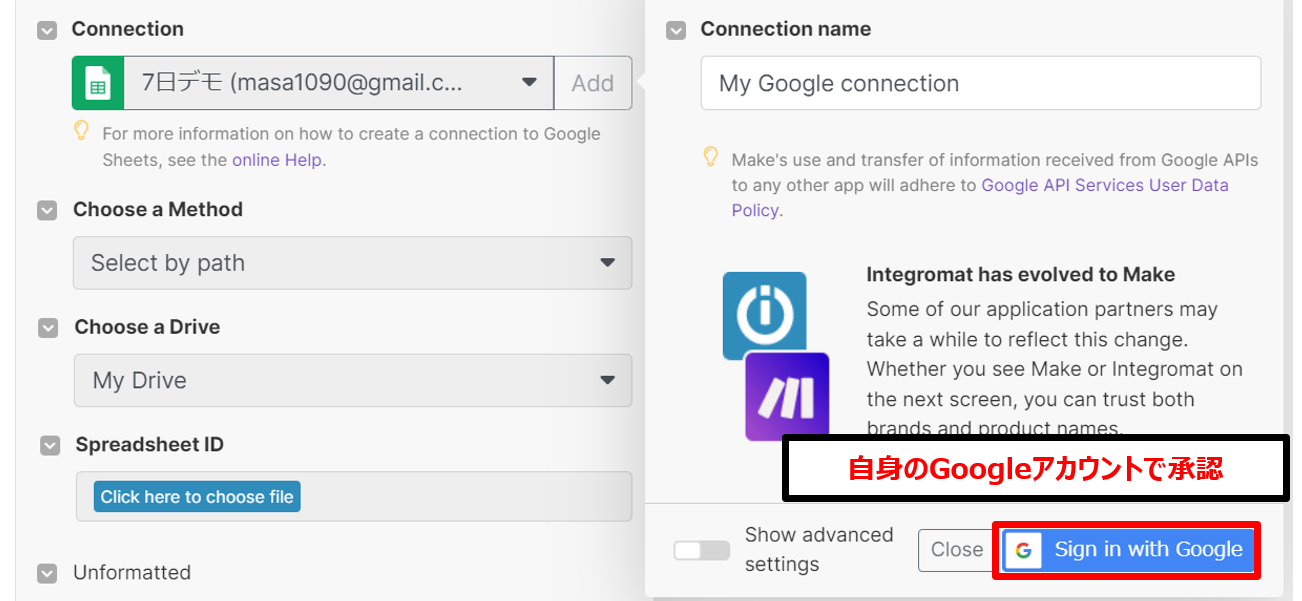This screenshot has width=1302, height=601.
Task: Toggle Show advanced settings switch
Action: click(x=702, y=550)
